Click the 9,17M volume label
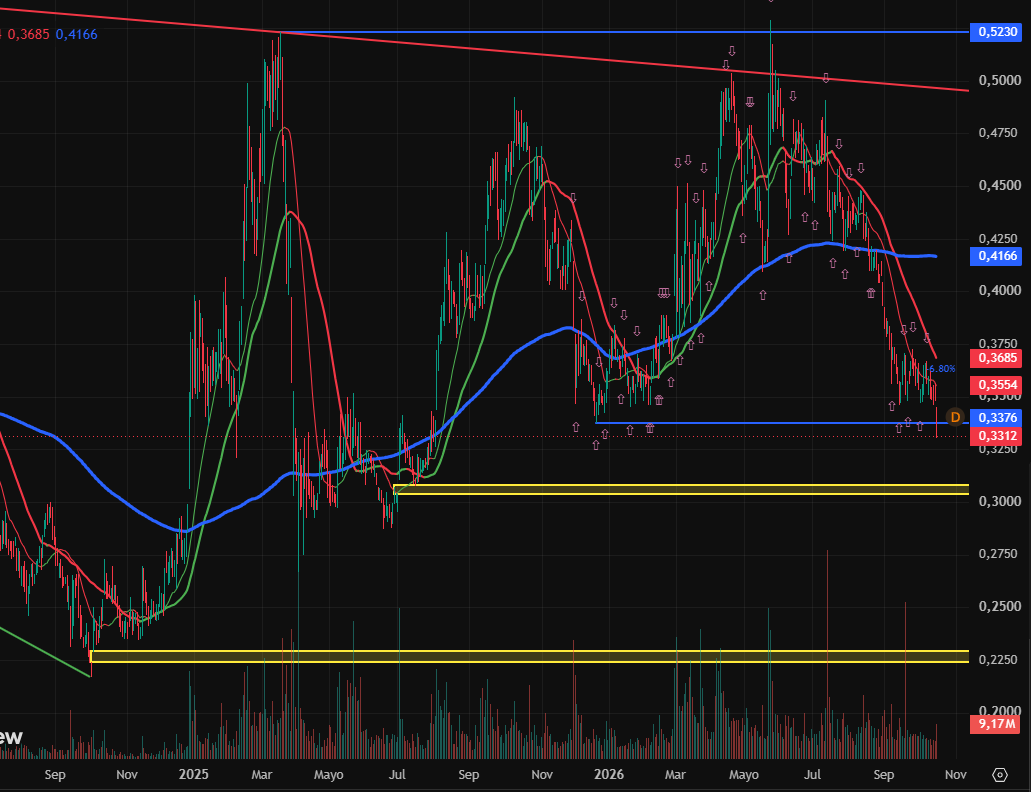The height and width of the screenshot is (792, 1031). tap(996, 724)
